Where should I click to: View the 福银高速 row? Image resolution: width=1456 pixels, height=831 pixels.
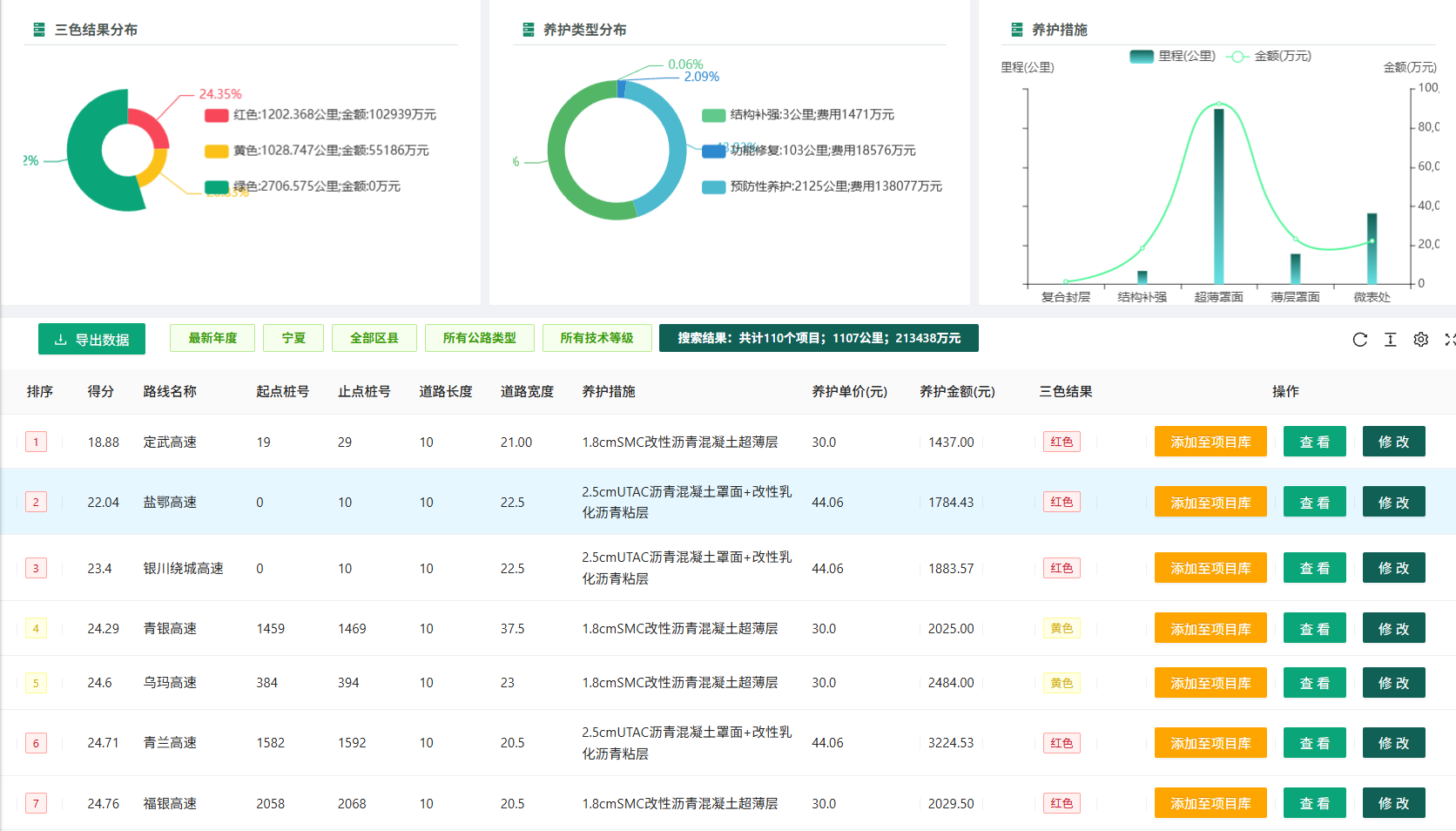click(x=1315, y=803)
